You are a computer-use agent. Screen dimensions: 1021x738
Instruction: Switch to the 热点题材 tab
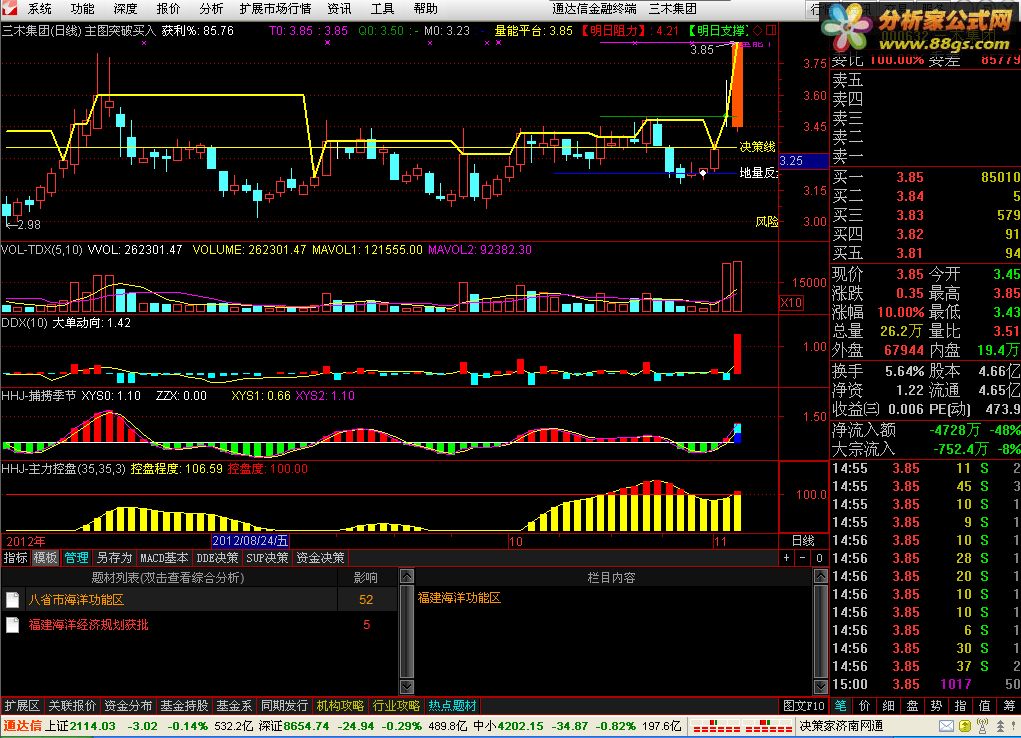pyautogui.click(x=452, y=705)
